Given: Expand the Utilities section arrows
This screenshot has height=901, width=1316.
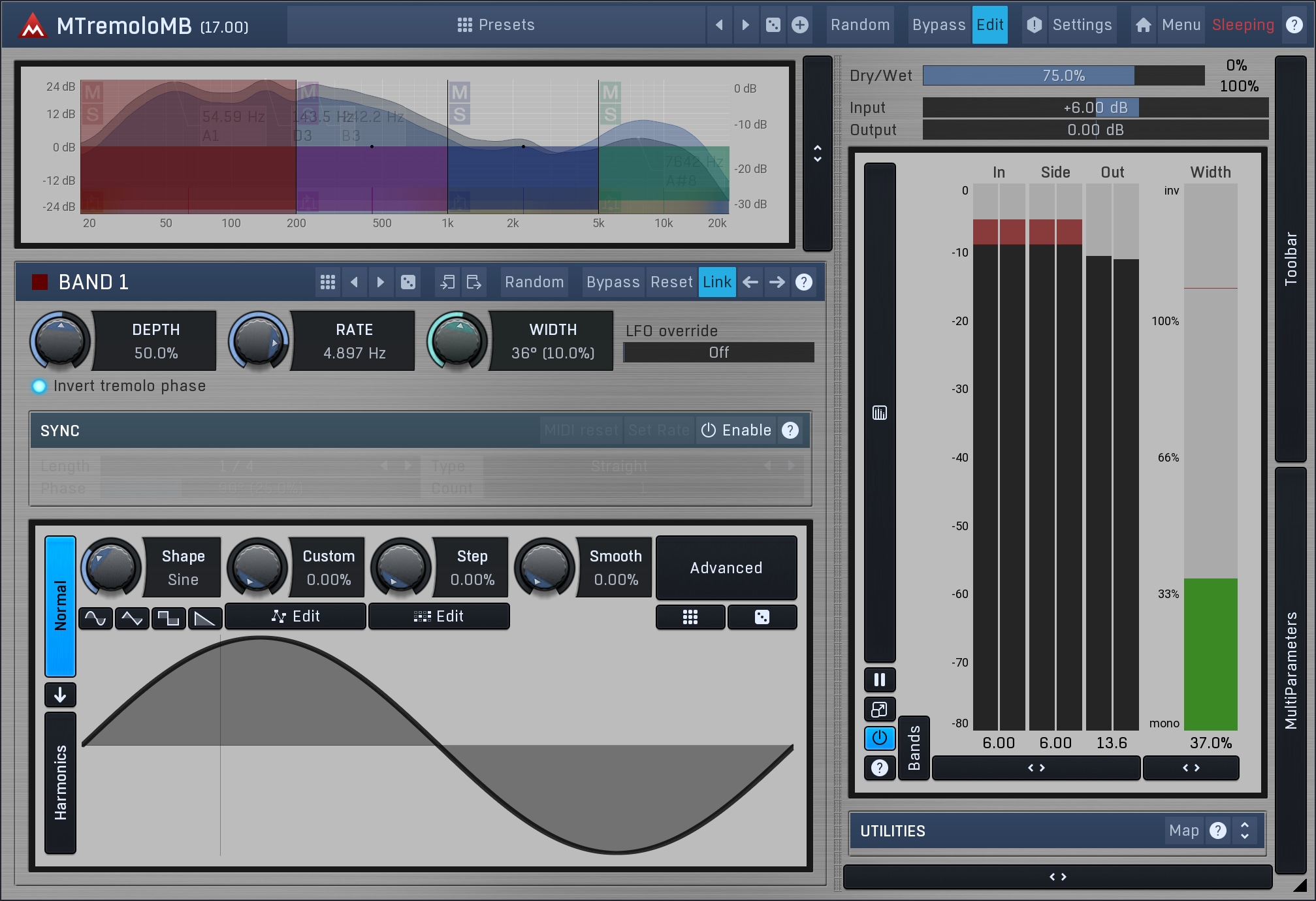Looking at the screenshot, I should (1245, 830).
